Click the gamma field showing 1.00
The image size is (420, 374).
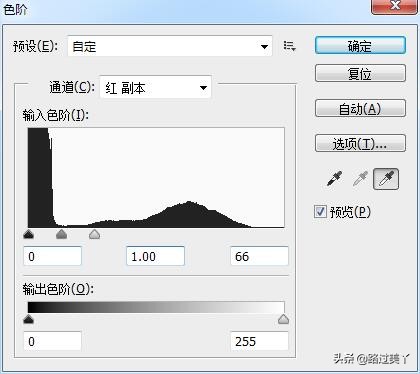(x=155, y=256)
